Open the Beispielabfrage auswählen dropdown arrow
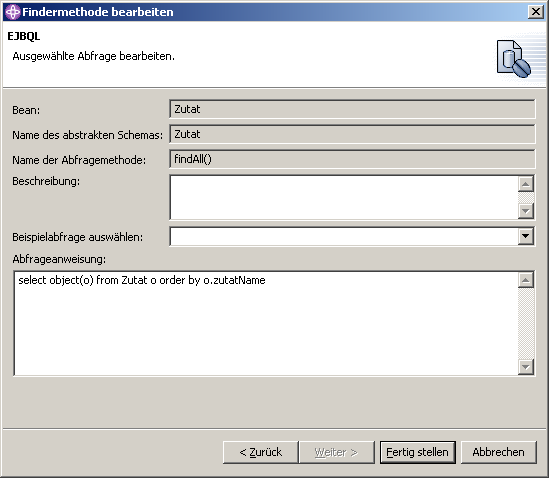The width and height of the screenshot is (549, 478). tap(526, 236)
